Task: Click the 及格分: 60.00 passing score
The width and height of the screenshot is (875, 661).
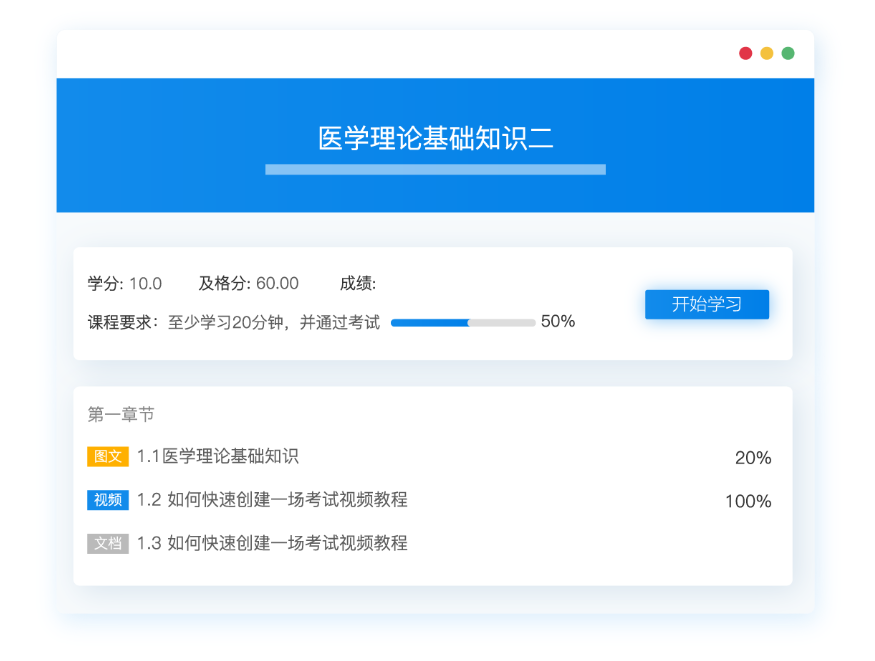Action: [x=248, y=283]
